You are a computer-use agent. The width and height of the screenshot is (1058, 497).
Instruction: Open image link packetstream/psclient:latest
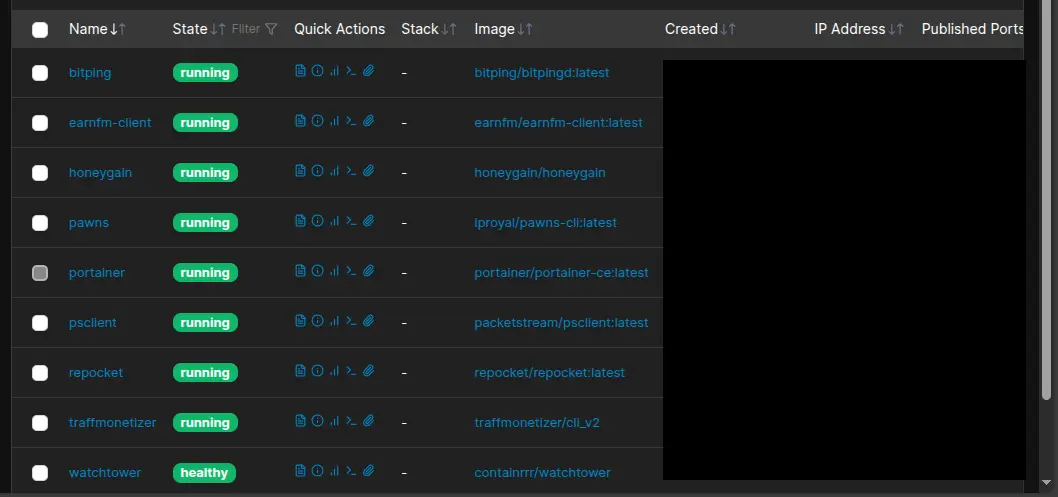click(561, 322)
